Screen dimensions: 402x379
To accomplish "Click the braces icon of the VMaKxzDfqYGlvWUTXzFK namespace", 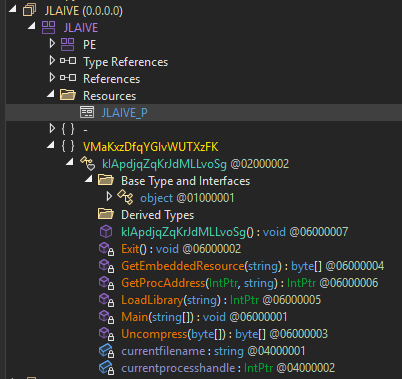I will click(68, 146).
